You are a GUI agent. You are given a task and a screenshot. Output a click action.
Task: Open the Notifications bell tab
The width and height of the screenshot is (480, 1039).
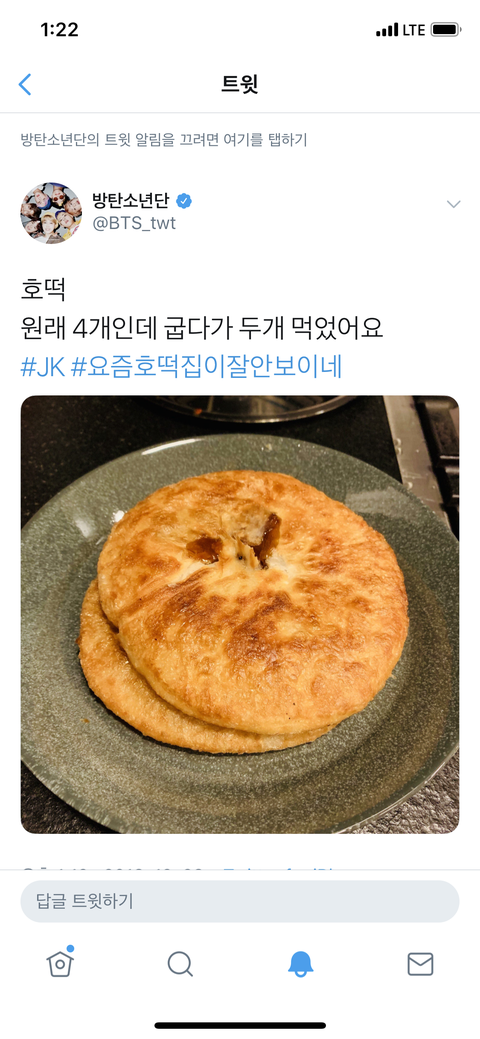click(x=300, y=964)
